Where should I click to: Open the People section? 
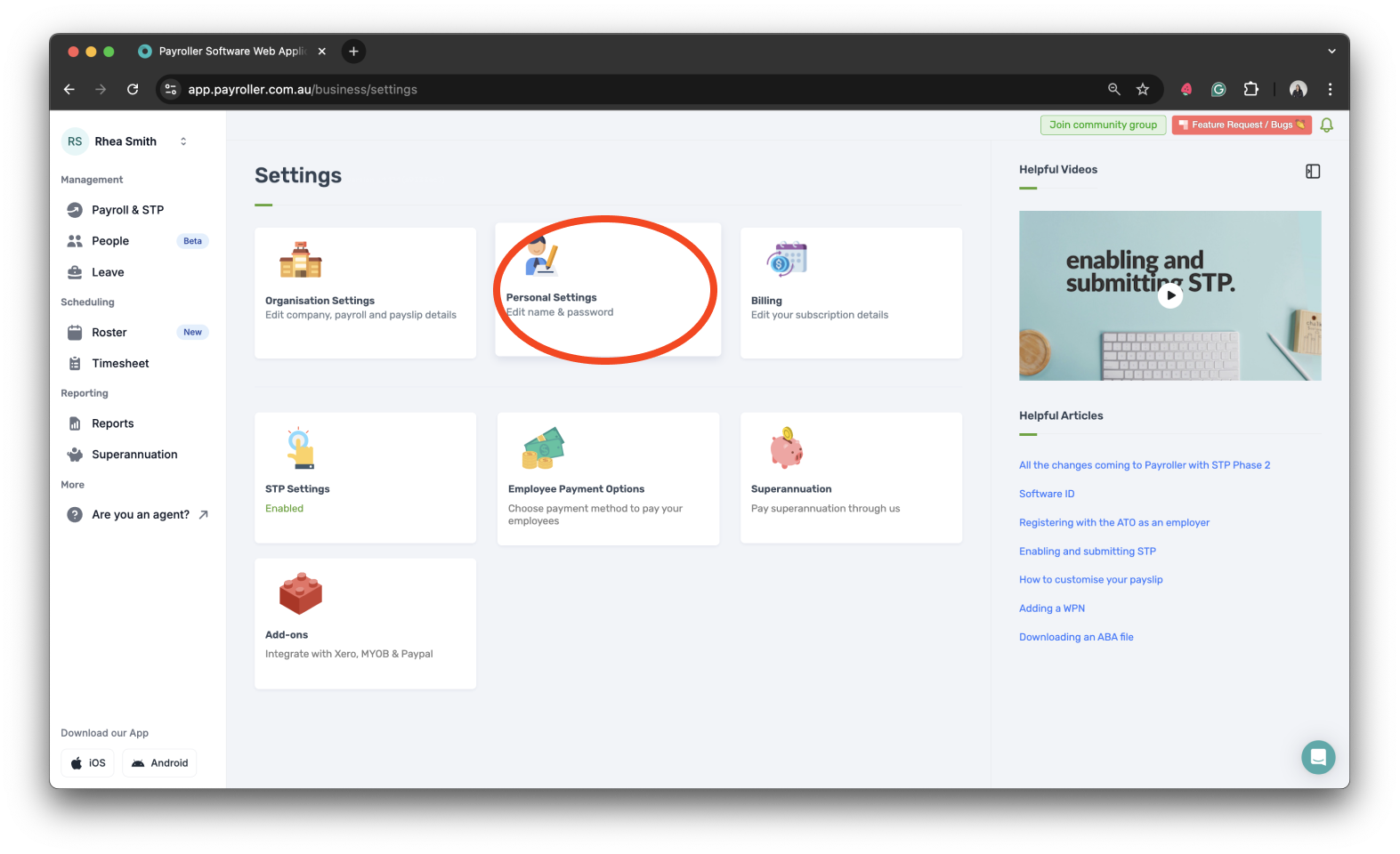pos(110,241)
